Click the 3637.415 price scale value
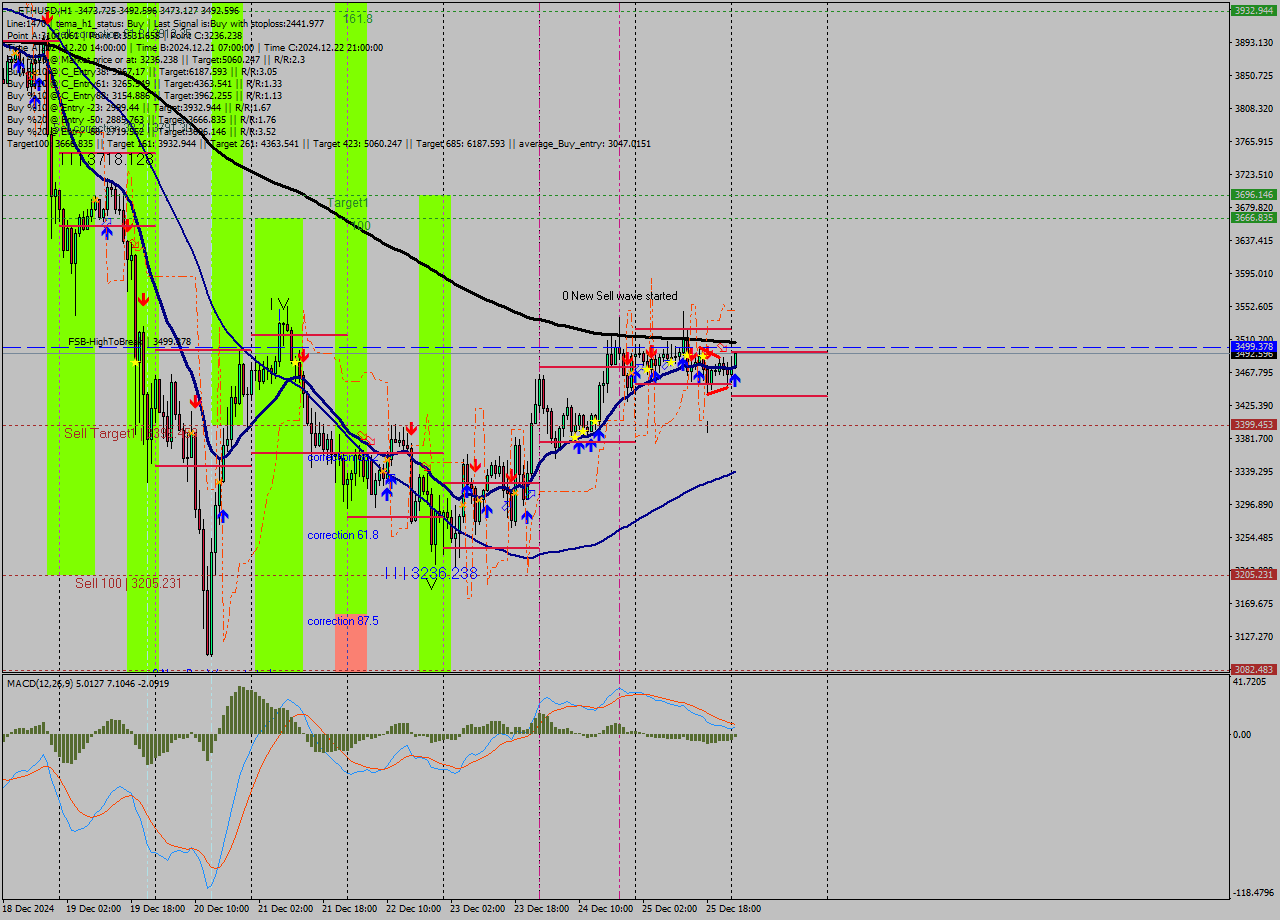Image resolution: width=1280 pixels, height=920 pixels. pyautogui.click(x=1253, y=241)
